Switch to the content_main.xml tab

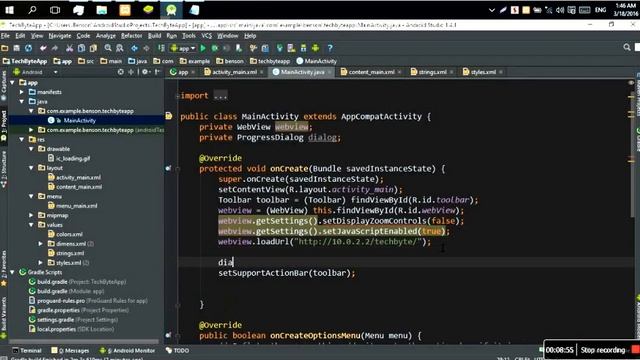(371, 72)
